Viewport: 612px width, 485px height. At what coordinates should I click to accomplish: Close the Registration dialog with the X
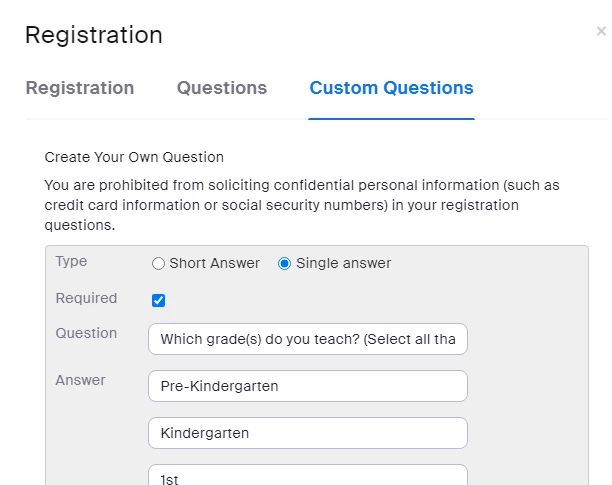coord(601,32)
